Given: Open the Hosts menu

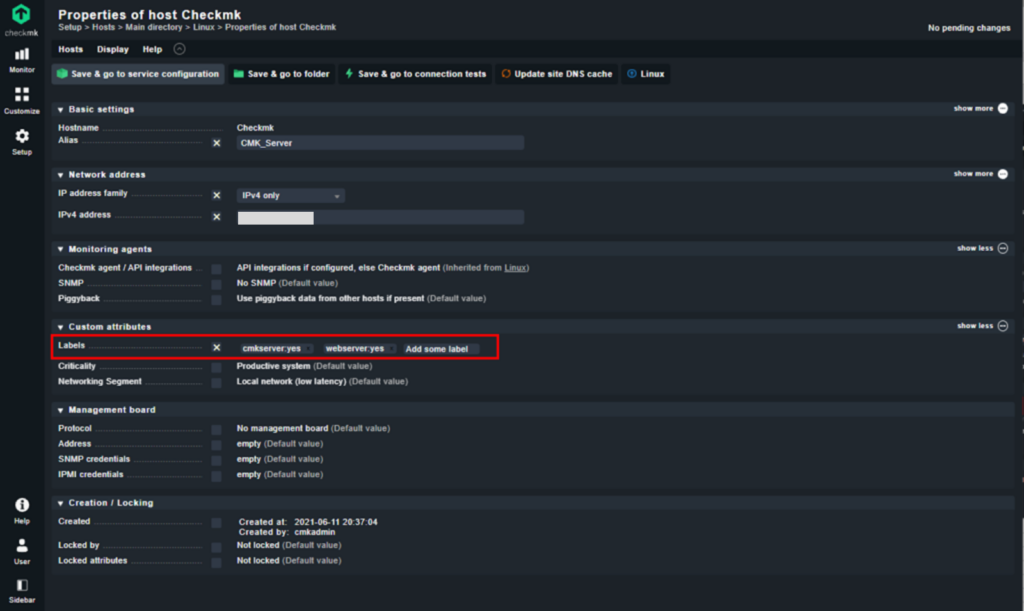Looking at the screenshot, I should click(x=71, y=50).
